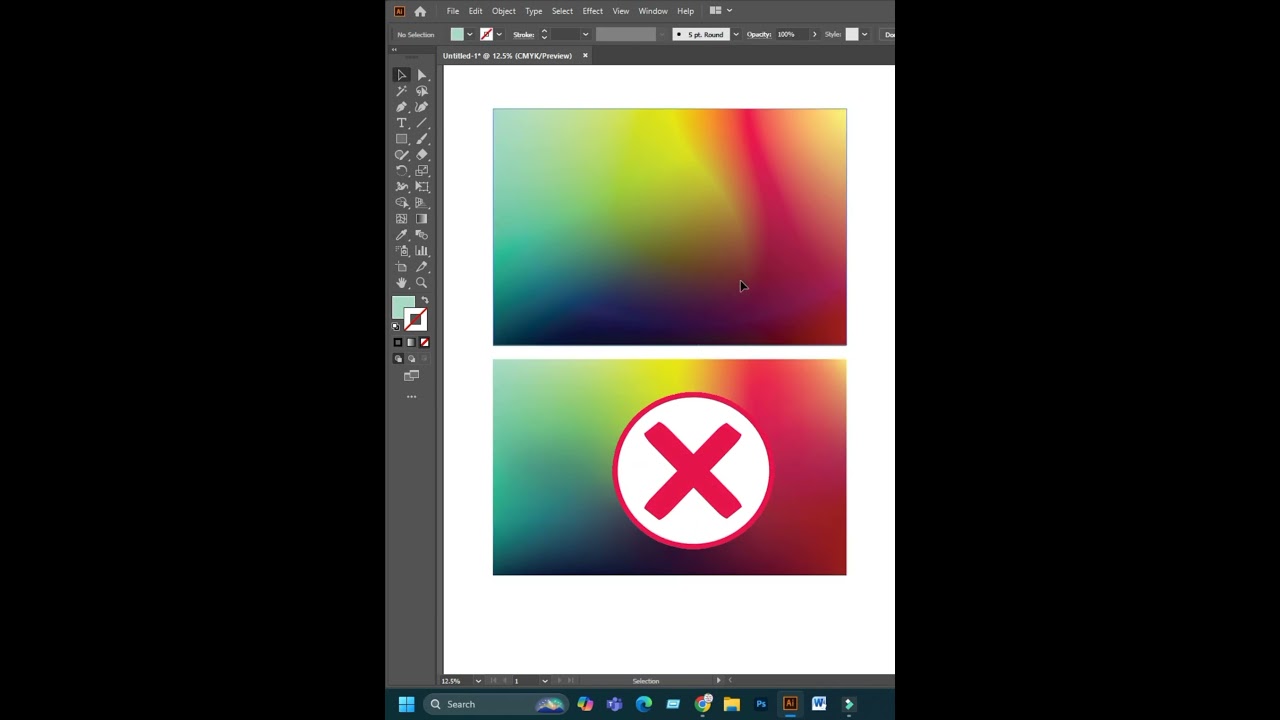
Task: Swap fill and stroke colors
Action: (x=425, y=300)
